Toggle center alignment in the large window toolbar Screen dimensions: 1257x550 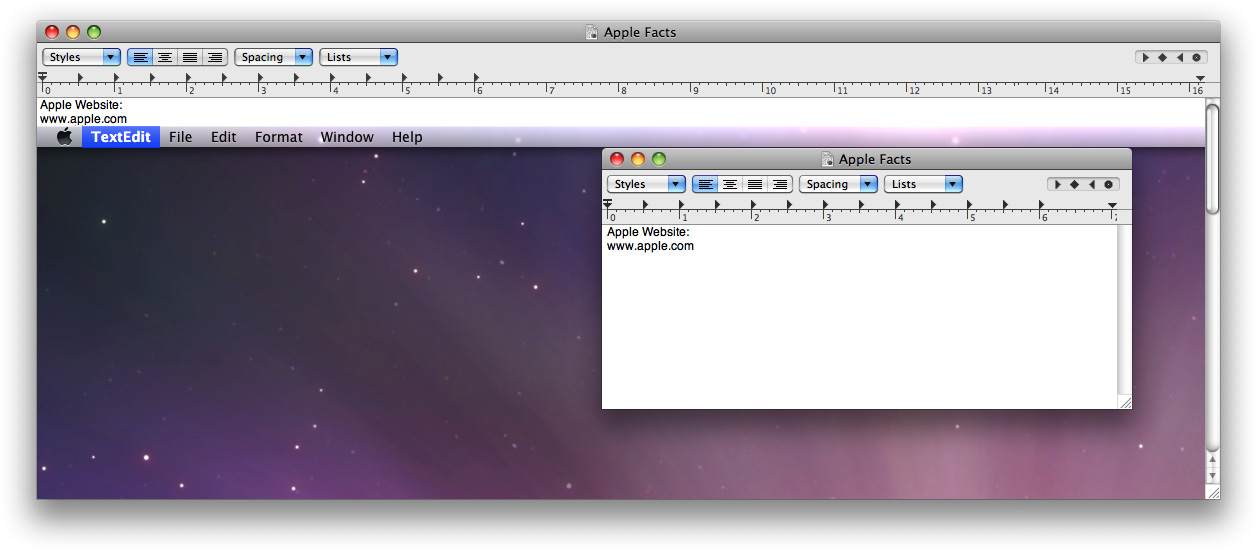(x=165, y=58)
